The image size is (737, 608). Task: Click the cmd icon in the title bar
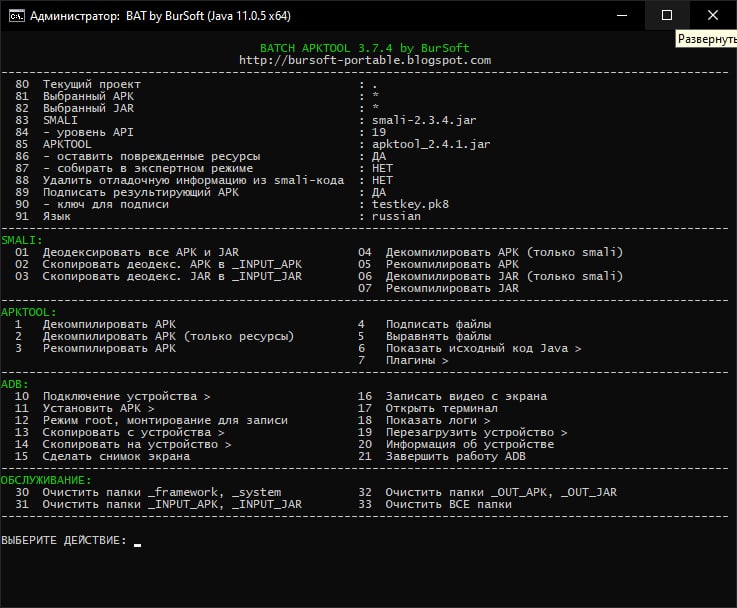pos(16,16)
